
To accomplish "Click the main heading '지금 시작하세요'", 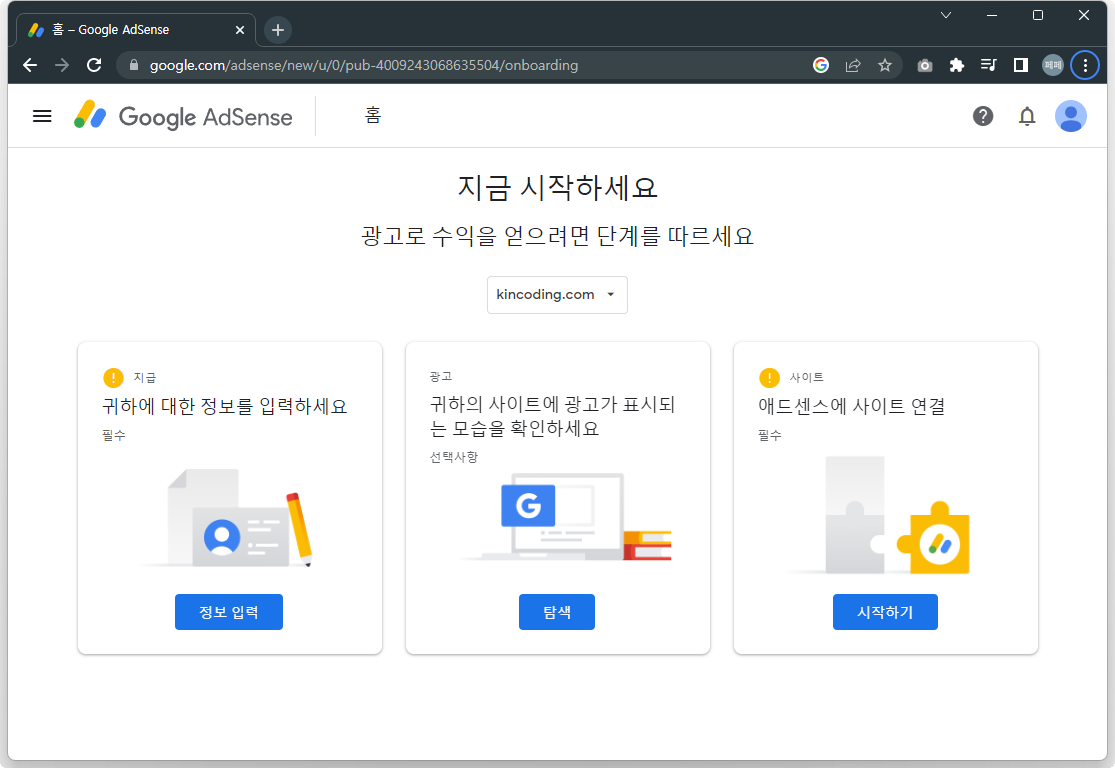I will [x=557, y=188].
